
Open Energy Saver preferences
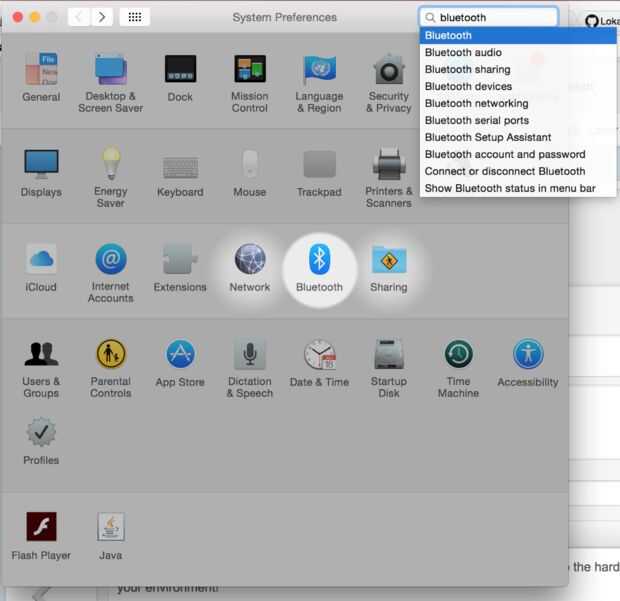click(111, 176)
